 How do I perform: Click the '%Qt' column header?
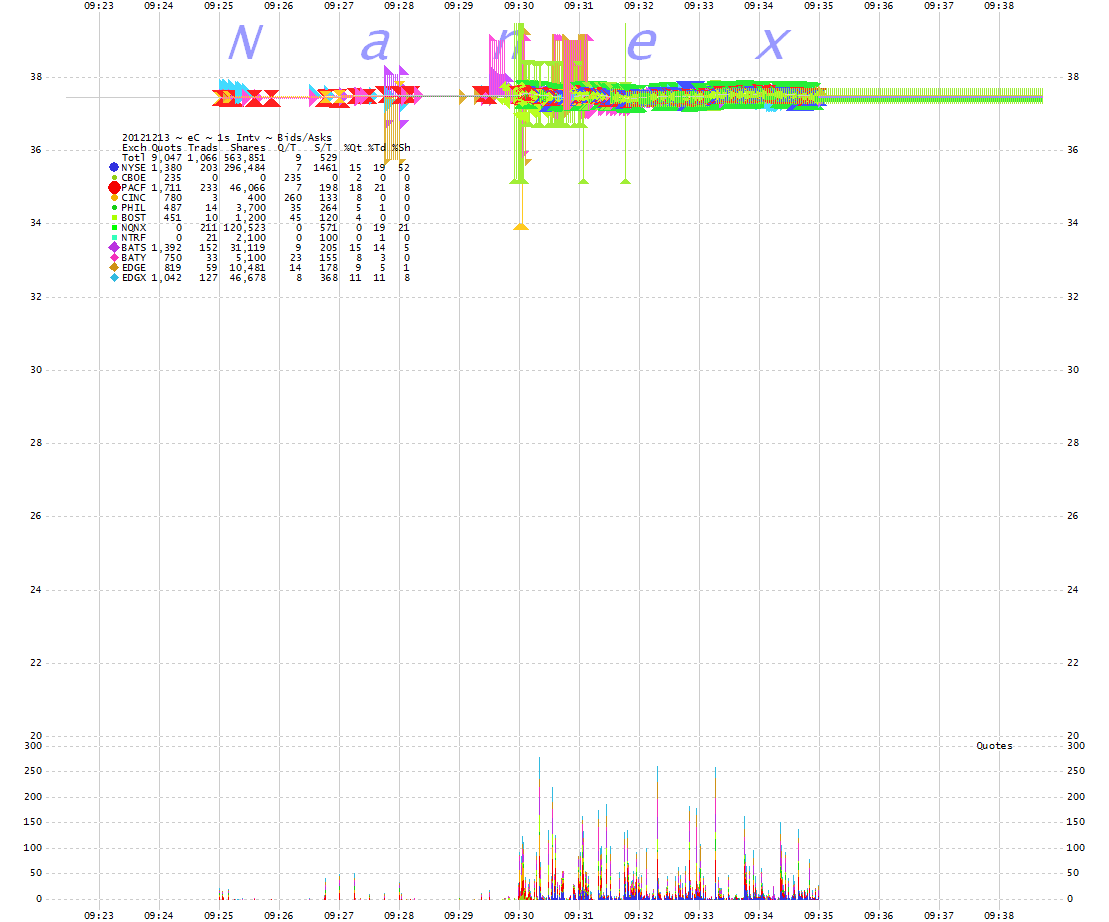352,148
